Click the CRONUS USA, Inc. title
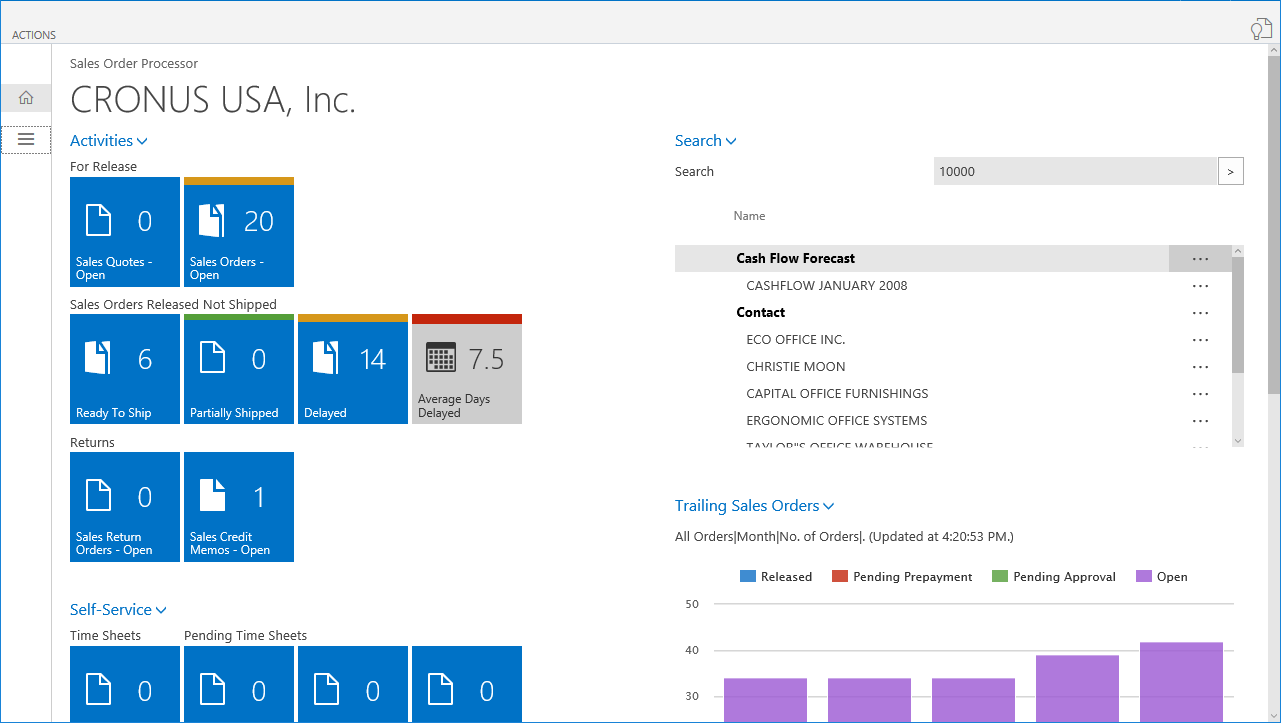 [x=213, y=100]
